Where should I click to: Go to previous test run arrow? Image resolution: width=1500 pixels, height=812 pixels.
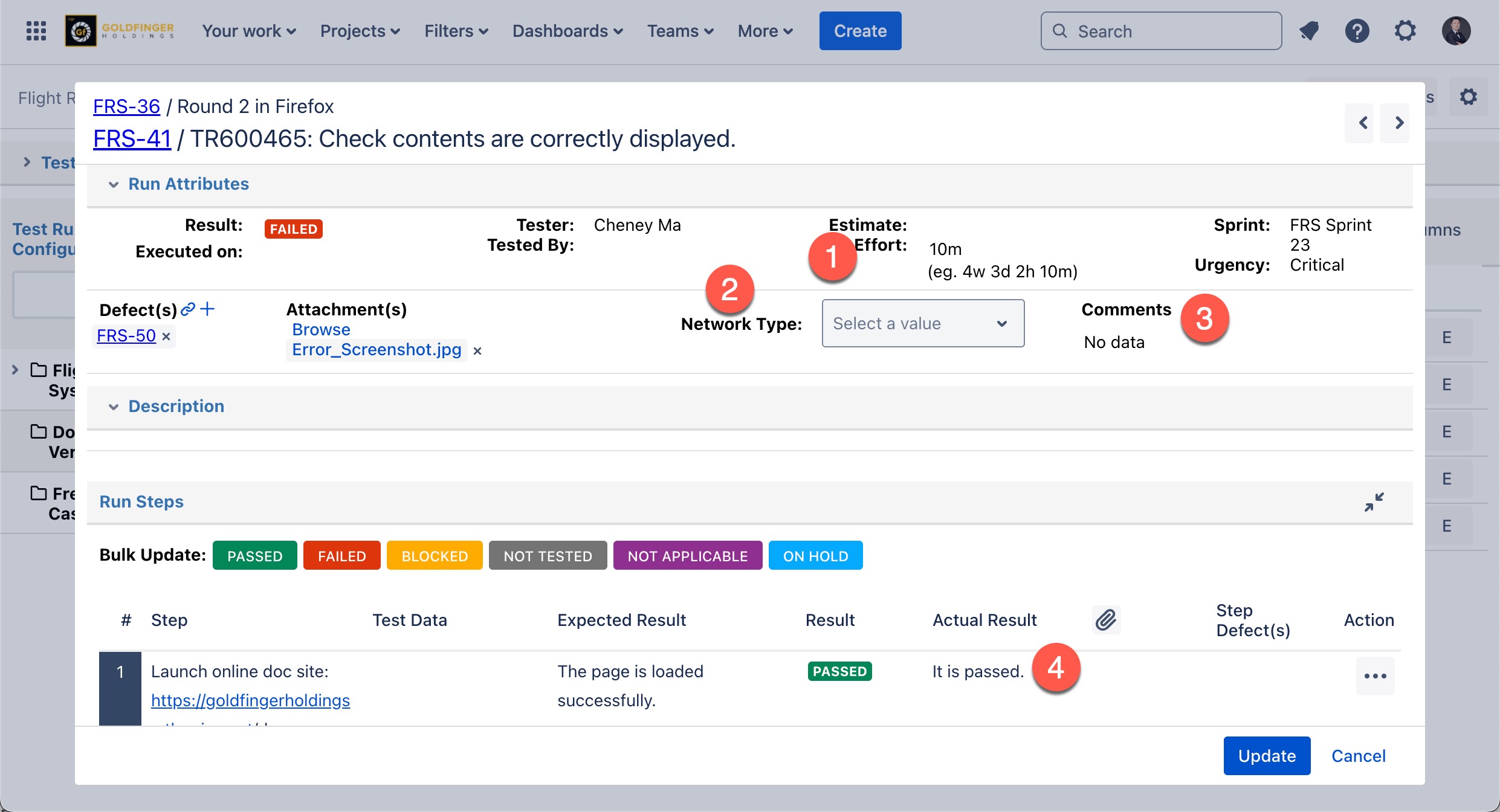click(x=1363, y=123)
